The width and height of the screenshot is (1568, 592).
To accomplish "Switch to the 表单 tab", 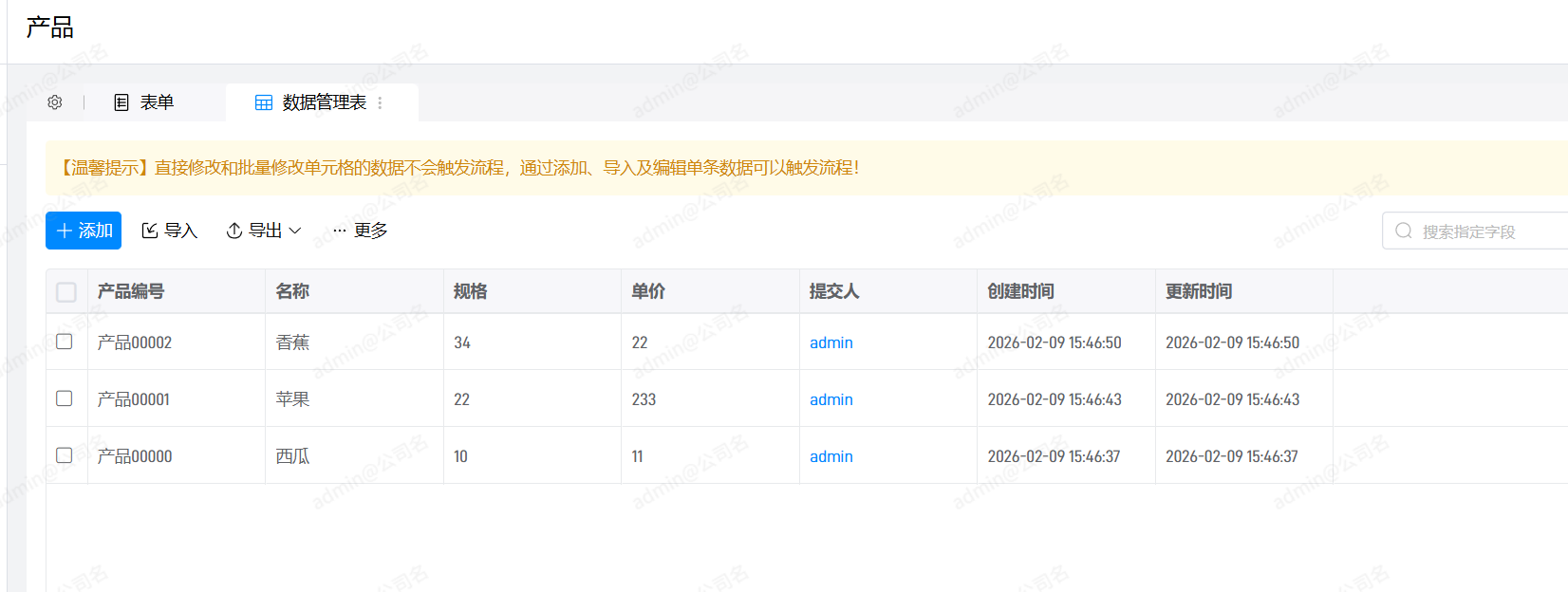I will (156, 102).
